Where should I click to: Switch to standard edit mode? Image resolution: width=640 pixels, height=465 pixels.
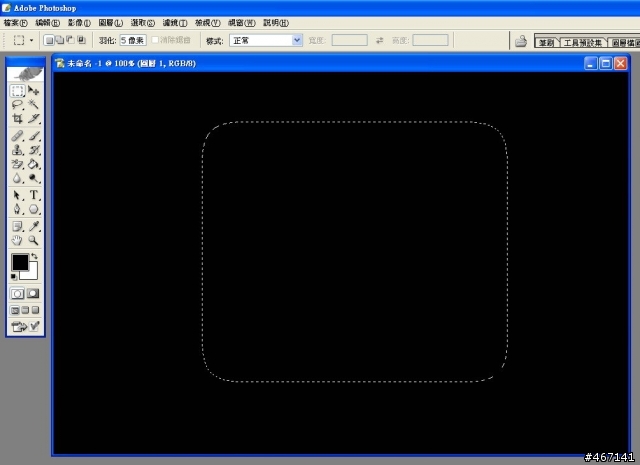17,294
